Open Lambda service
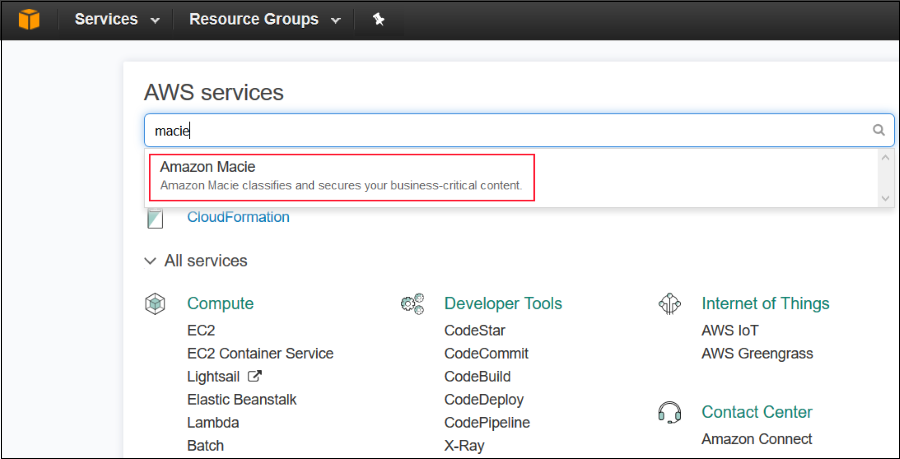 213,423
